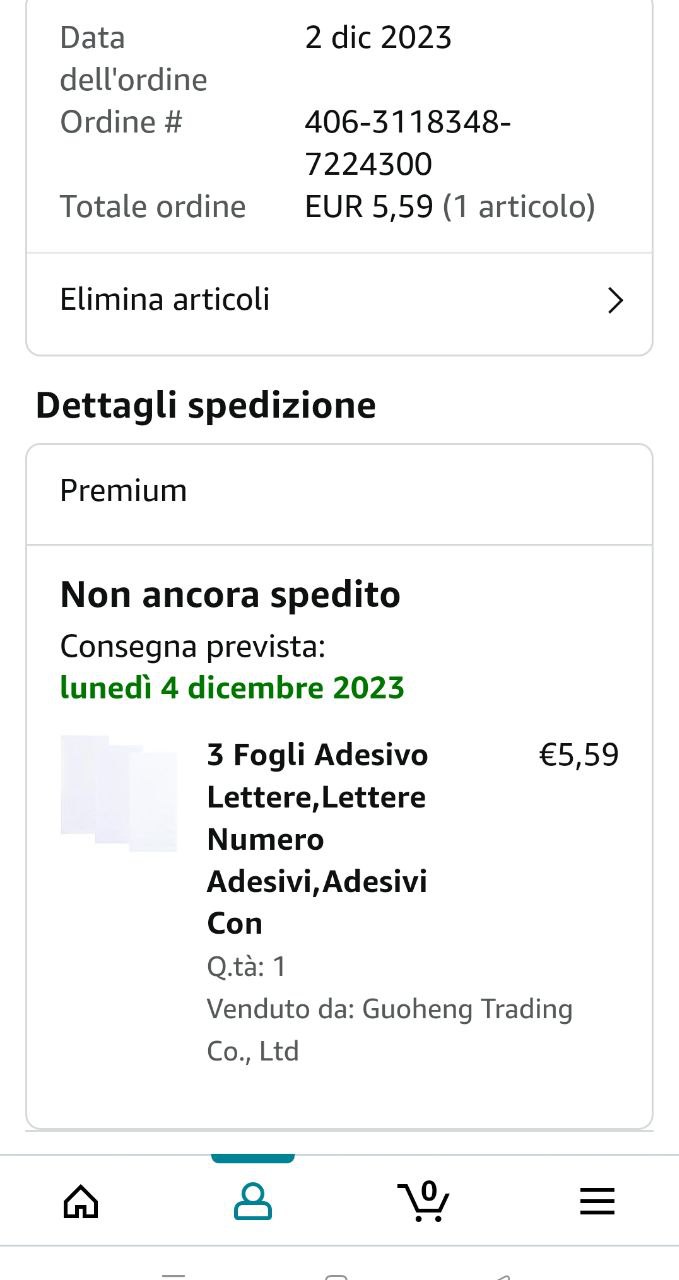679x1280 pixels.
Task: Tap the delivery date lunedì 4 dicembre 2023
Action: 232,688
